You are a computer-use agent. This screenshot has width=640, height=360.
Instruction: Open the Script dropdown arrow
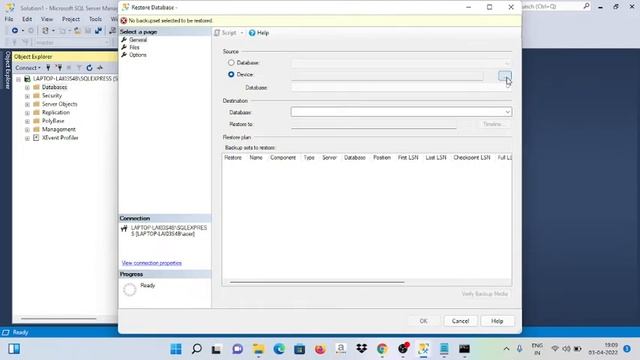coord(242,33)
